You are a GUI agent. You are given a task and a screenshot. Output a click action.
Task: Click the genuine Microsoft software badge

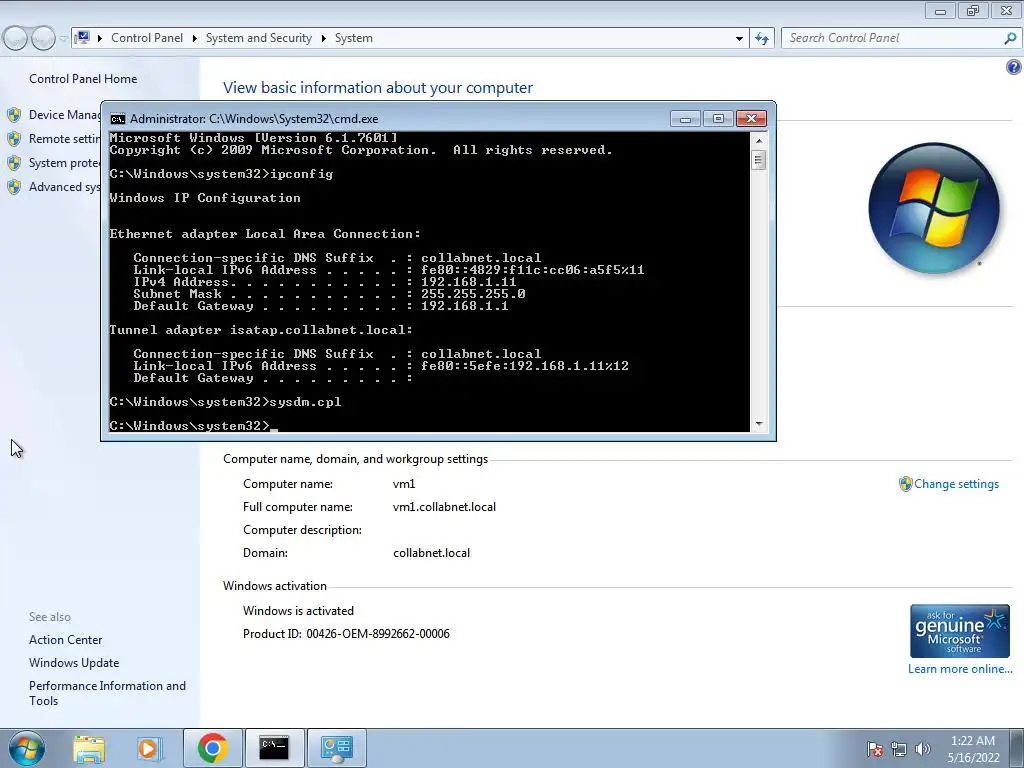point(959,631)
